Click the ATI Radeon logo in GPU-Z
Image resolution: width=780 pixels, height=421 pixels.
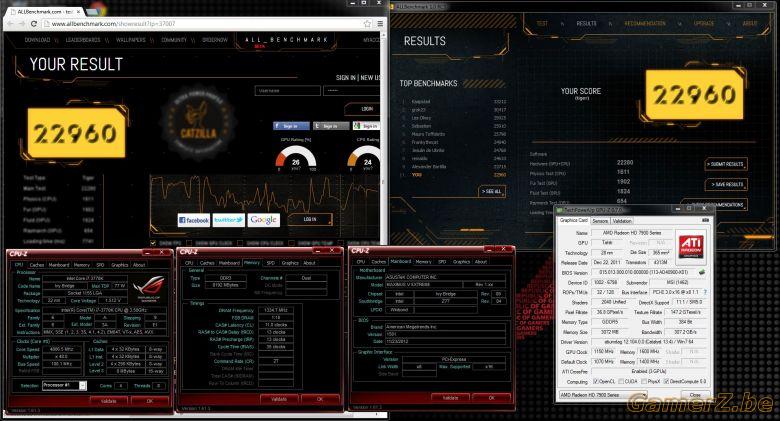coord(691,246)
